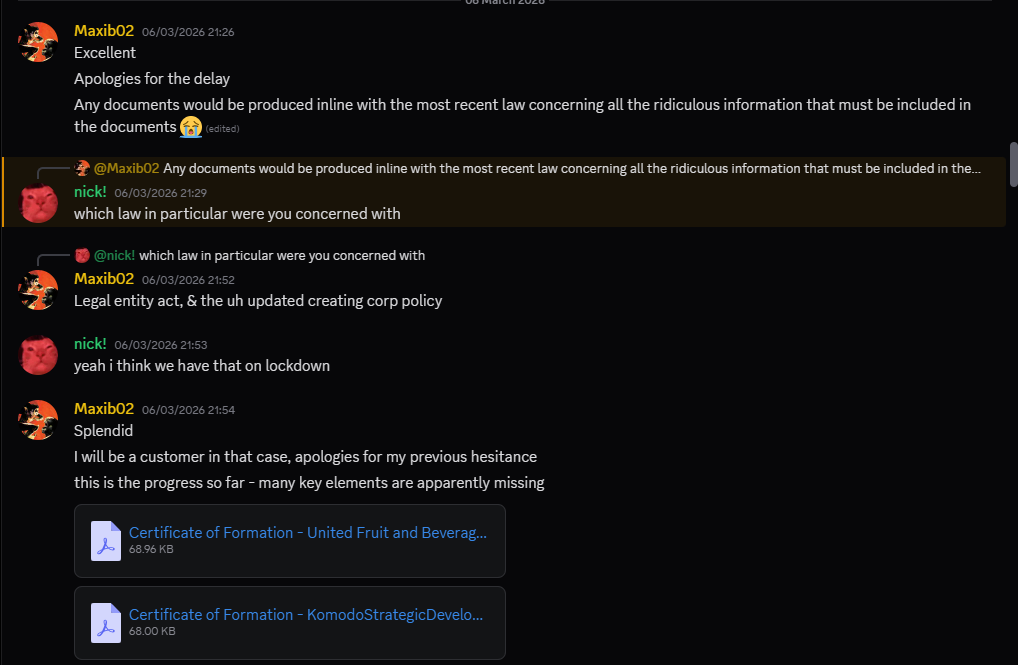Jump to the quoted "which law in particular" reply preview
1018x665 pixels.
point(282,255)
